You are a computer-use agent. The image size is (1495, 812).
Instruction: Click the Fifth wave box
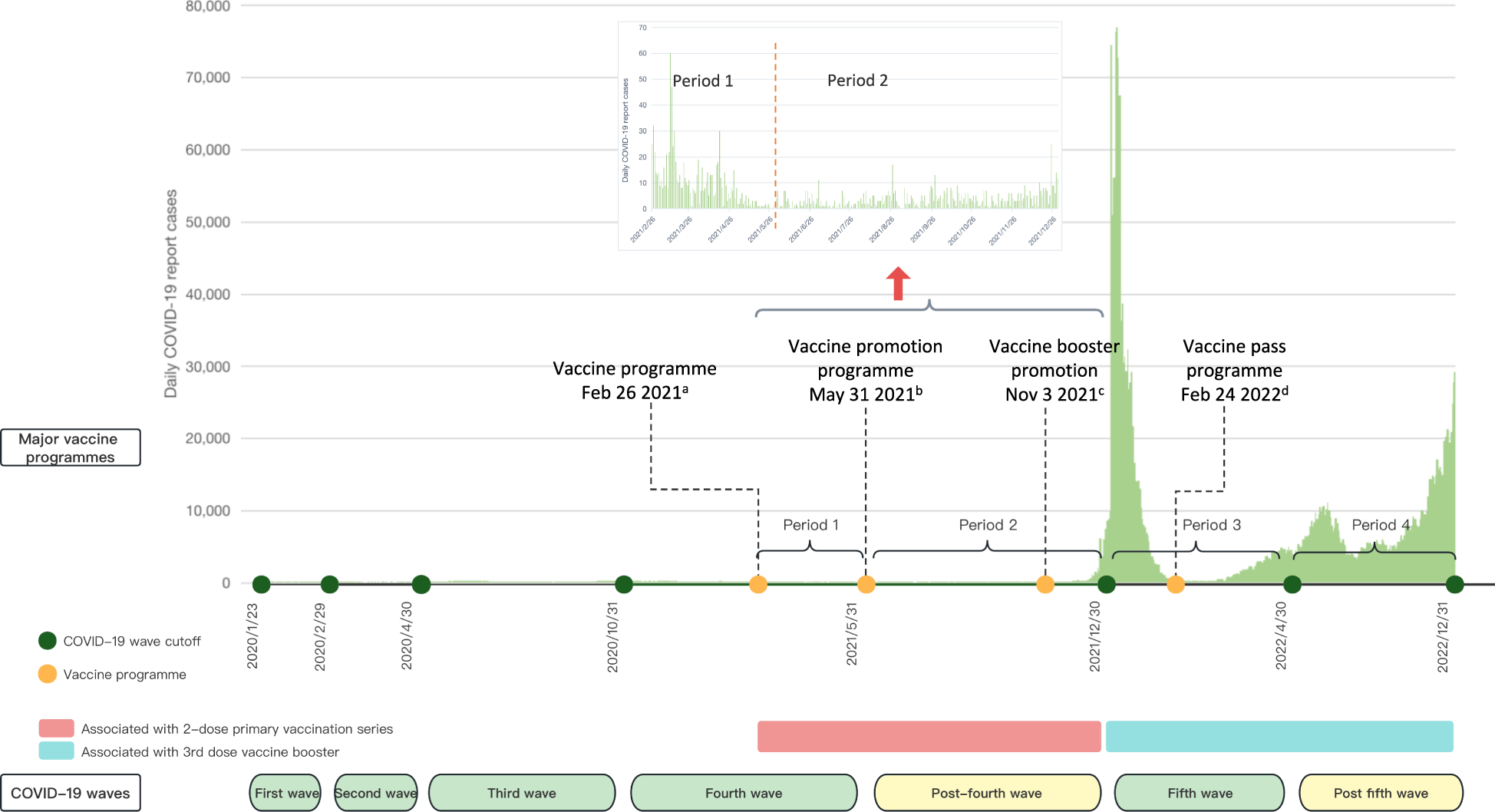click(1200, 793)
